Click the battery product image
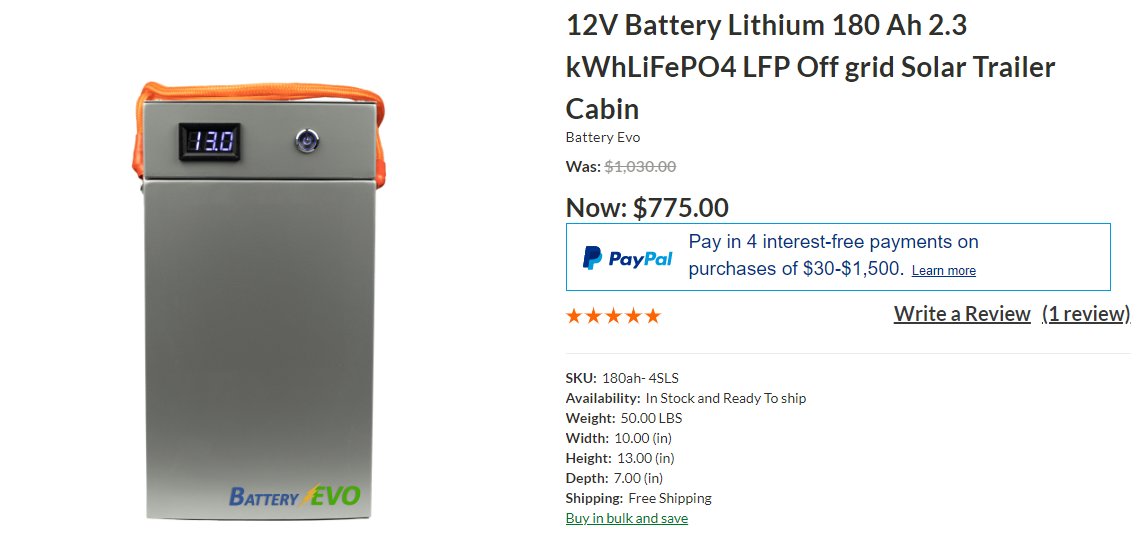The height and width of the screenshot is (544, 1143). point(260,300)
